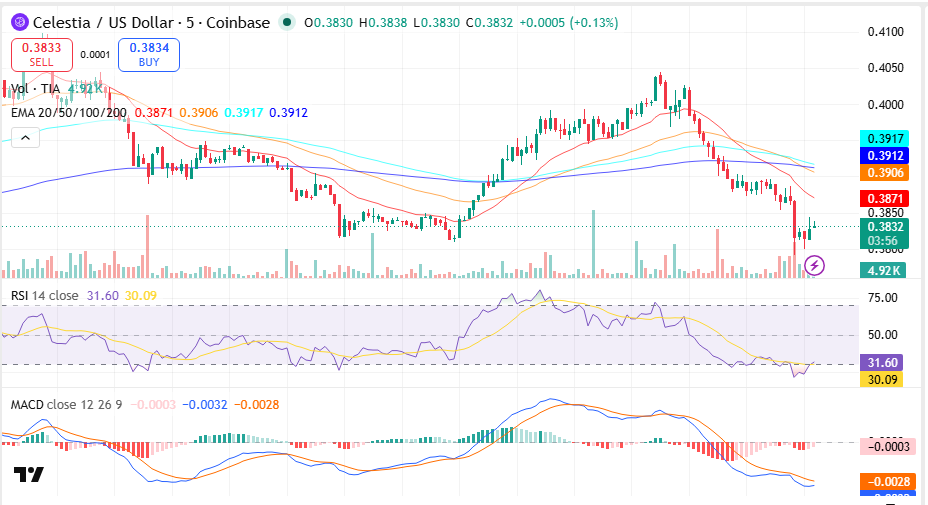Click the 4.92K volume axis label
The height and width of the screenshot is (505, 928).
pyautogui.click(x=885, y=271)
